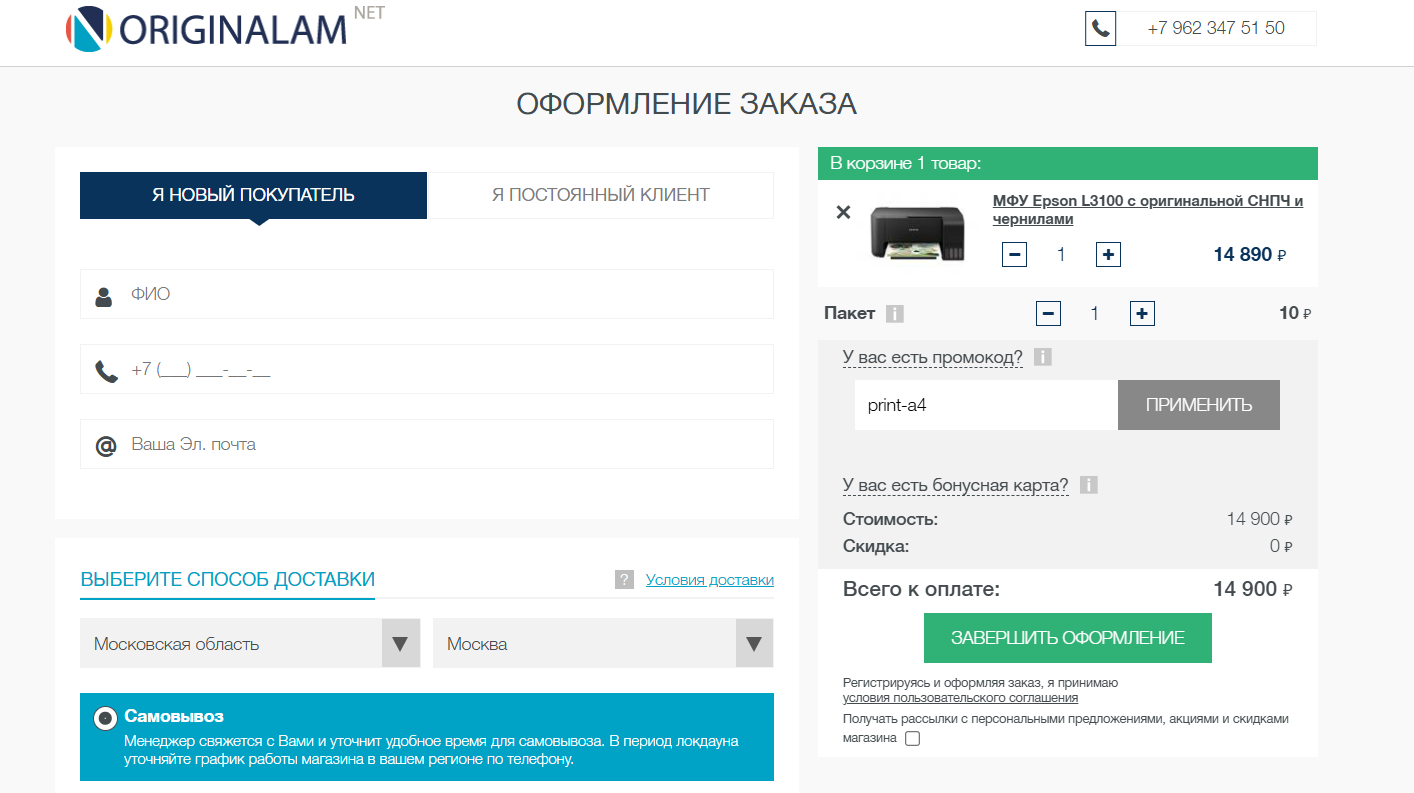Decrease the Epson L3100 quantity with minus
This screenshot has height=793, width=1414.
pos(1014,255)
